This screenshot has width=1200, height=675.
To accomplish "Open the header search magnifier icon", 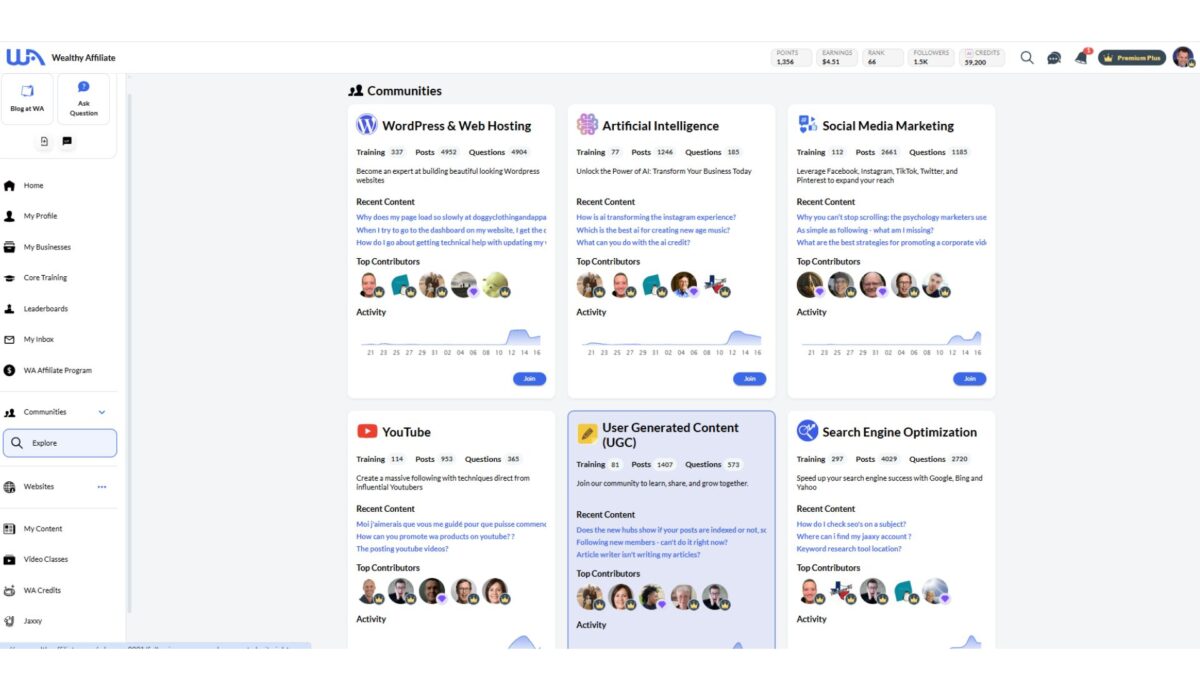I will click(x=1027, y=58).
